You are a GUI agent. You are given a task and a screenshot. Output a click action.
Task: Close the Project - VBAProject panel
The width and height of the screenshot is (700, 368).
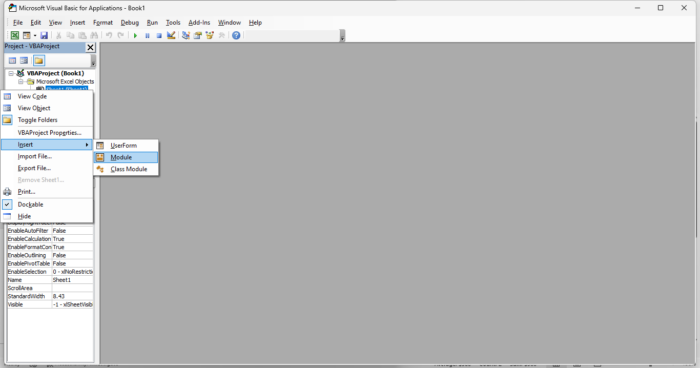tap(90, 47)
